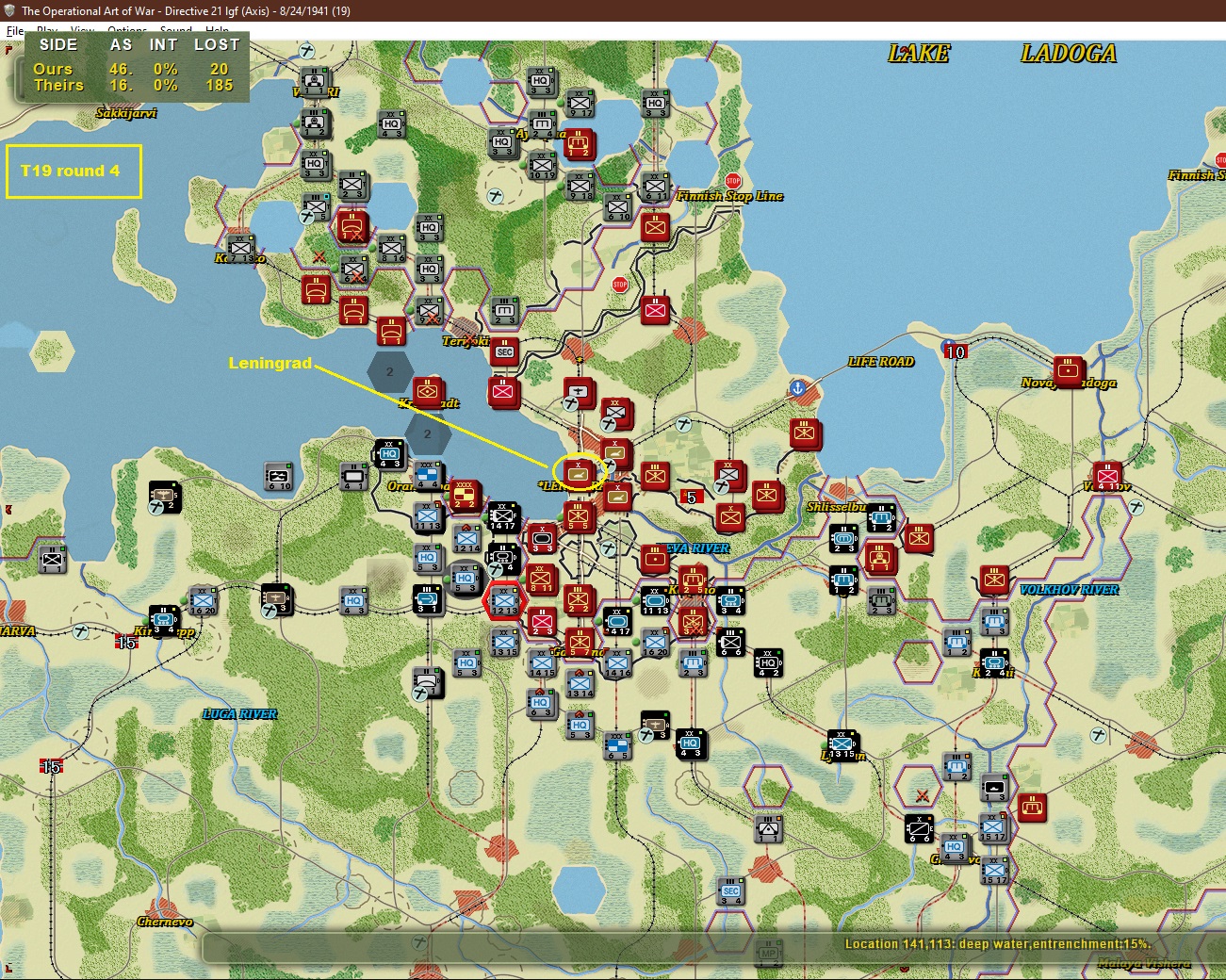
Task: Select Finnish infantry division 9 17
Action: [x=580, y=102]
